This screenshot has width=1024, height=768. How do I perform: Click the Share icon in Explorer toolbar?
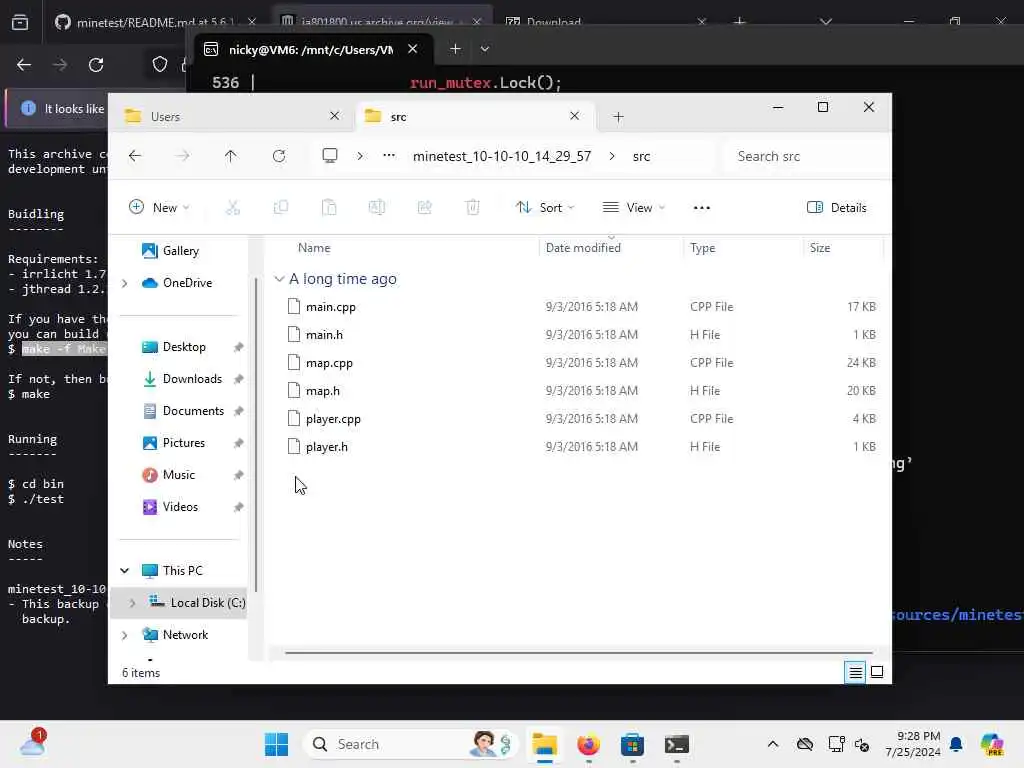tap(424, 208)
